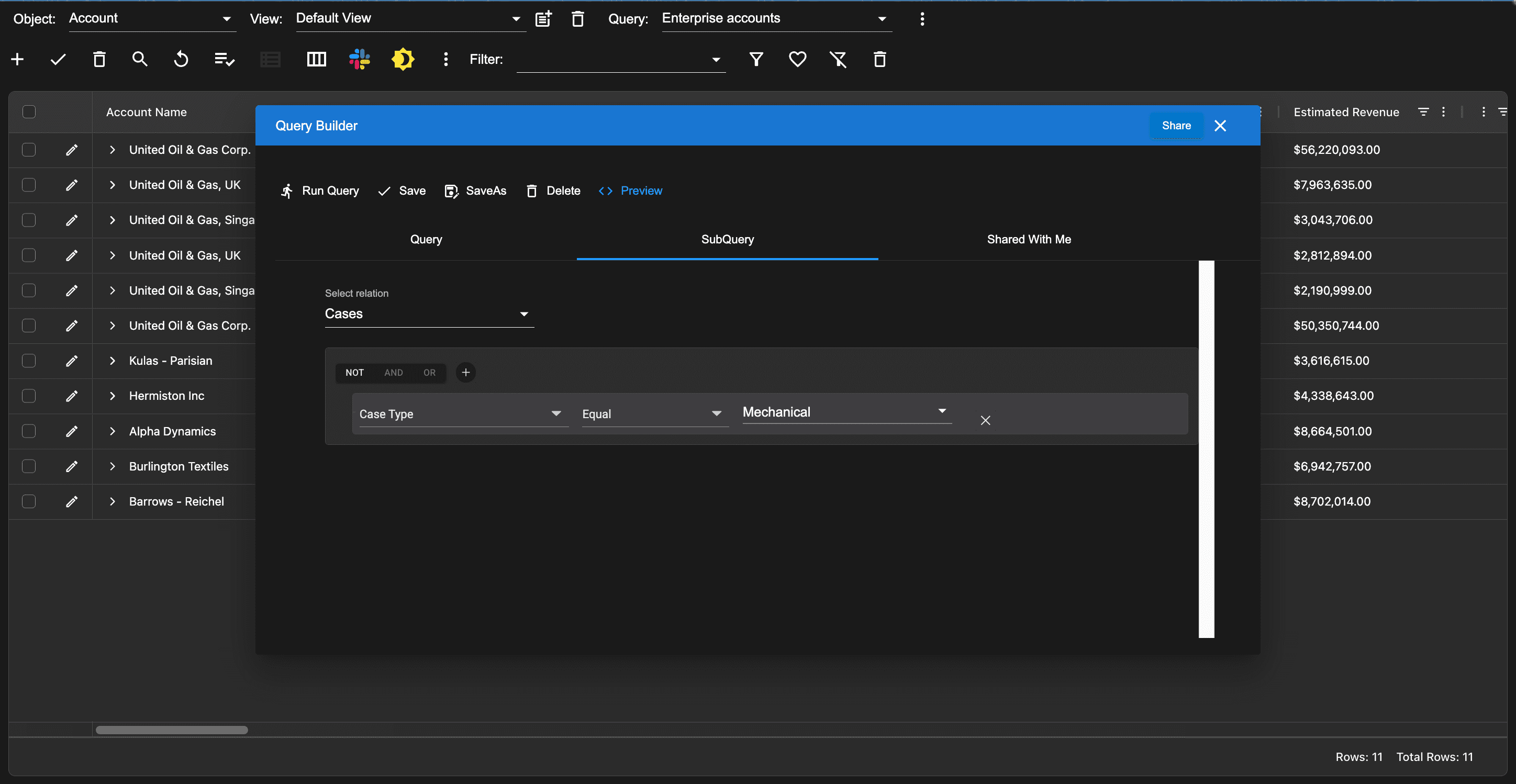1516x784 pixels.
Task: Click the clear filter funnel icon
Action: coord(838,59)
